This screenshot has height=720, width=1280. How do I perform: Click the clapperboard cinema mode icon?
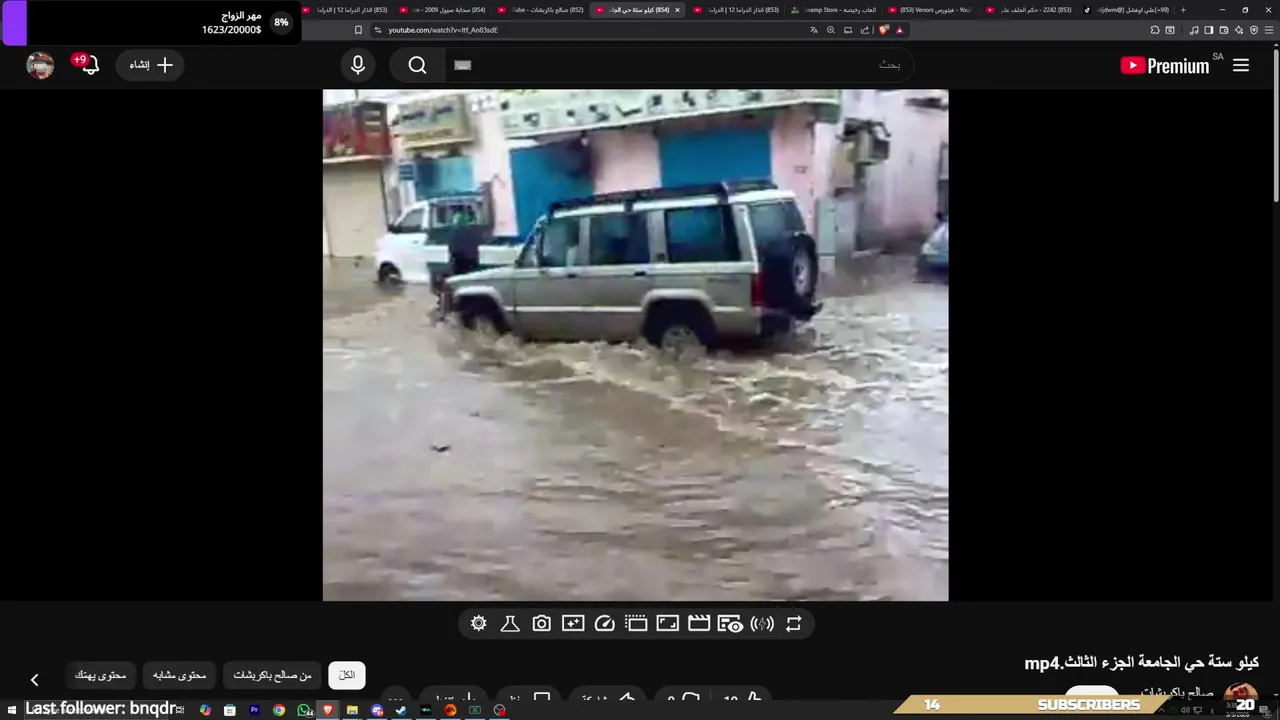(699, 624)
